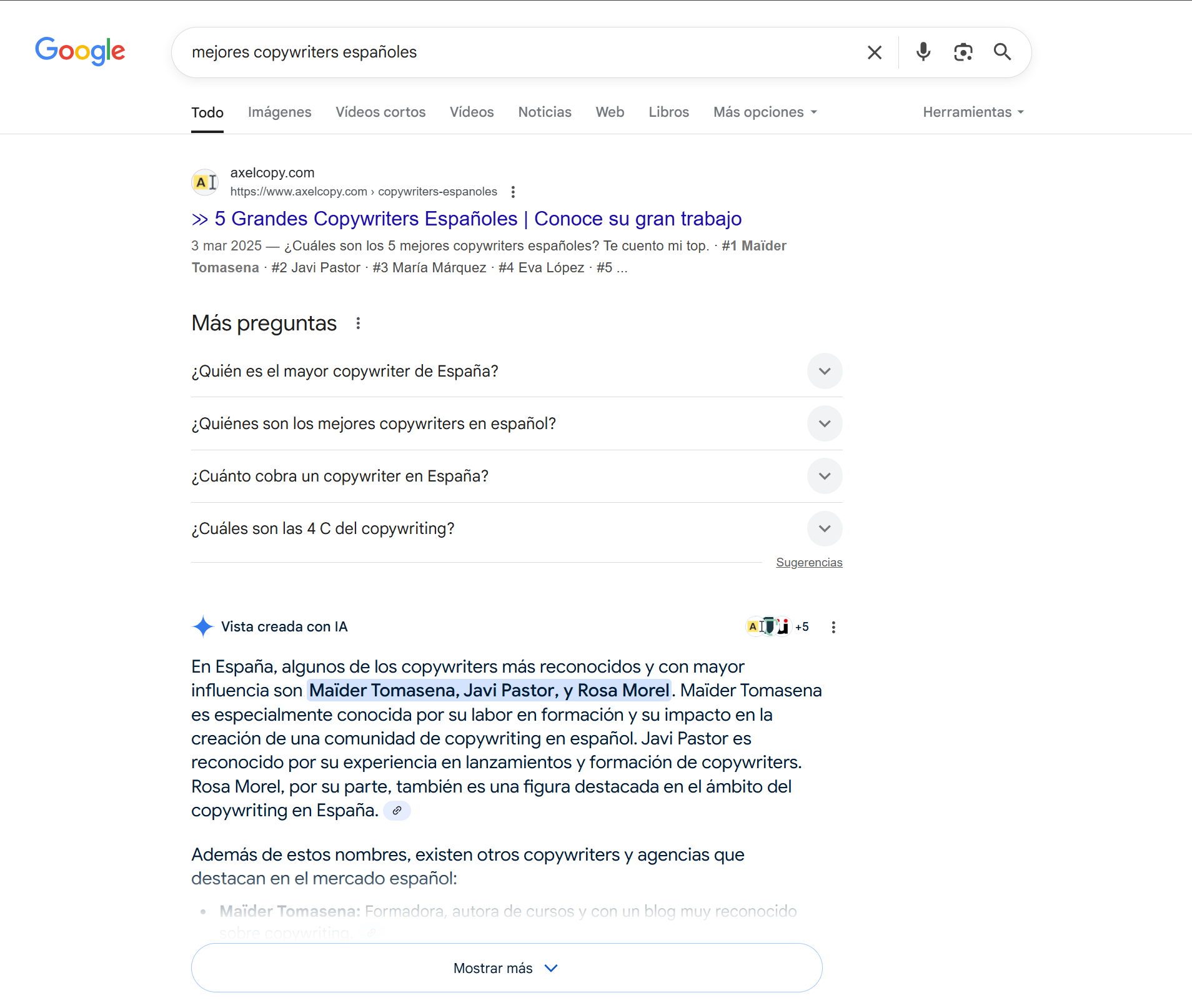Expand "¿Quién es el mayor copywriter de España?"
This screenshot has height=1008, width=1192.
coord(825,372)
